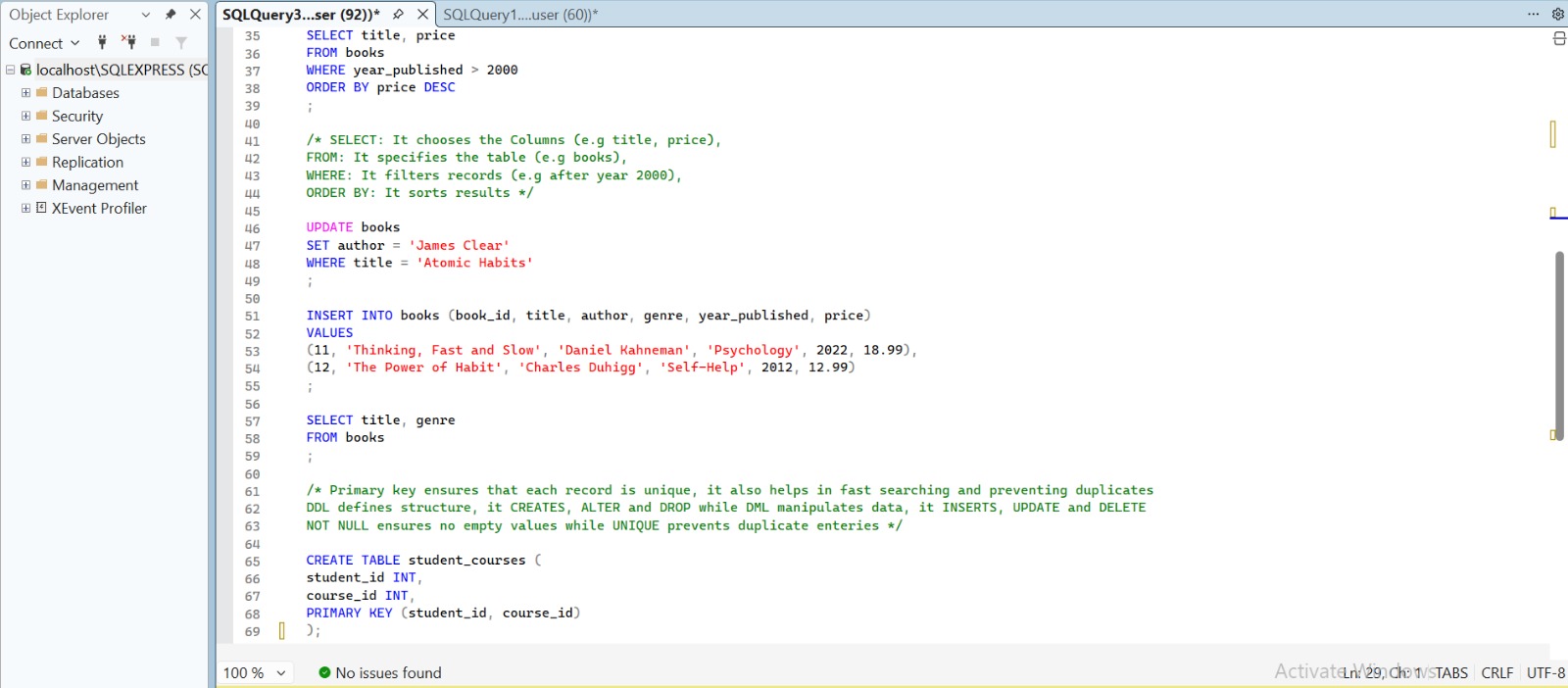Click the green No issues found checkmark icon
This screenshot has height=688, width=1568.
324,672
